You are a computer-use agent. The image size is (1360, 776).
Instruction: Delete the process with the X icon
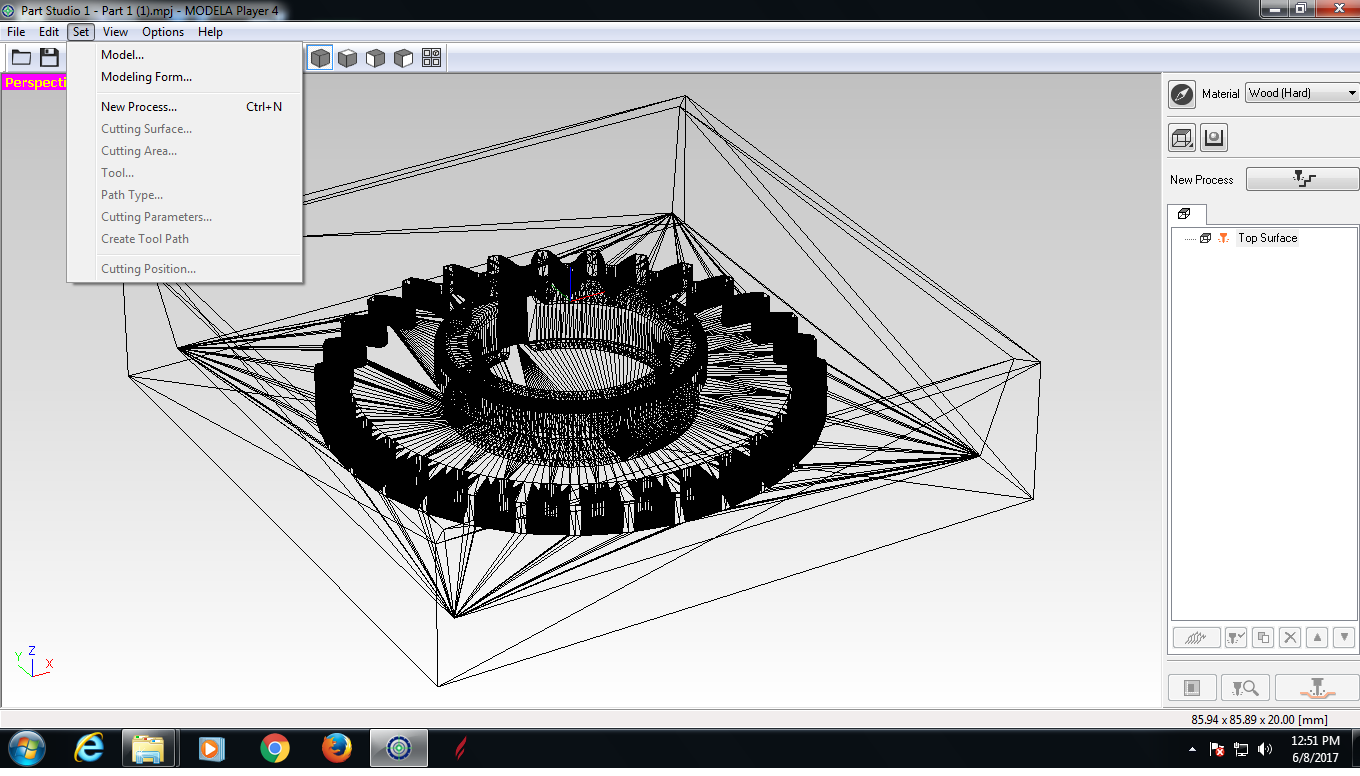(x=1290, y=637)
